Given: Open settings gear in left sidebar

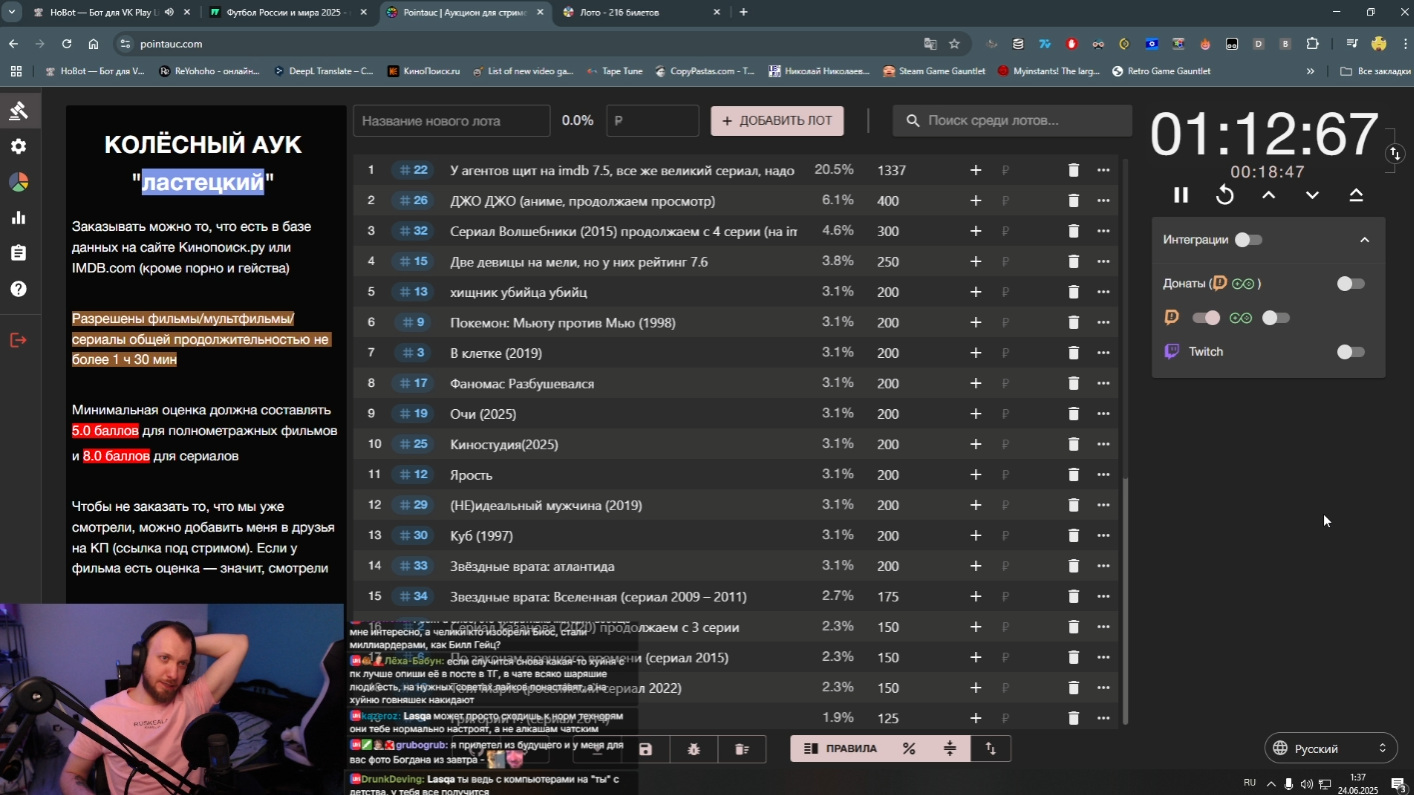Looking at the screenshot, I should coord(18,146).
